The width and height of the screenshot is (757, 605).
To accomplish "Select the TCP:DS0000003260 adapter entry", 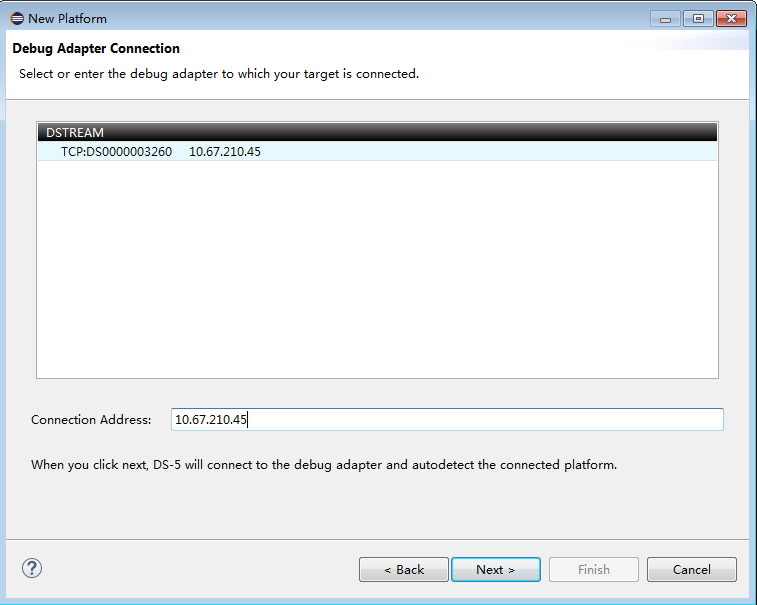I will pyautogui.click(x=116, y=152).
